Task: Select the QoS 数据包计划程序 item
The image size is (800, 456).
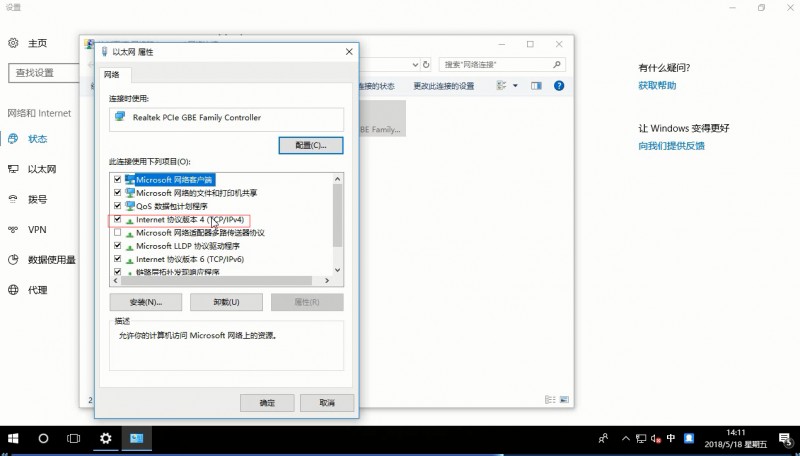Action: pyautogui.click(x=171, y=206)
